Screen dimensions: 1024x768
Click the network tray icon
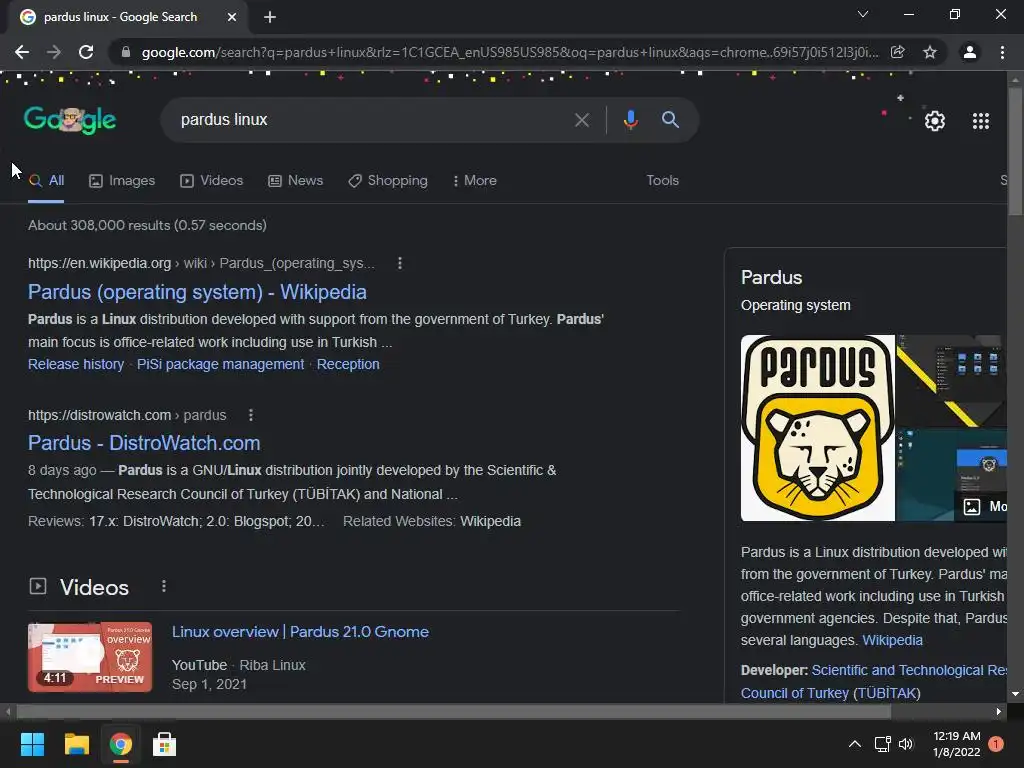(x=882, y=744)
